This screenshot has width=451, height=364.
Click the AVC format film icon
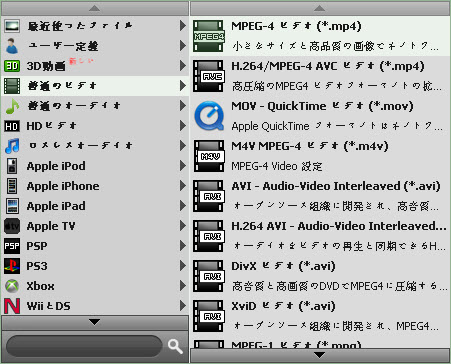point(209,76)
